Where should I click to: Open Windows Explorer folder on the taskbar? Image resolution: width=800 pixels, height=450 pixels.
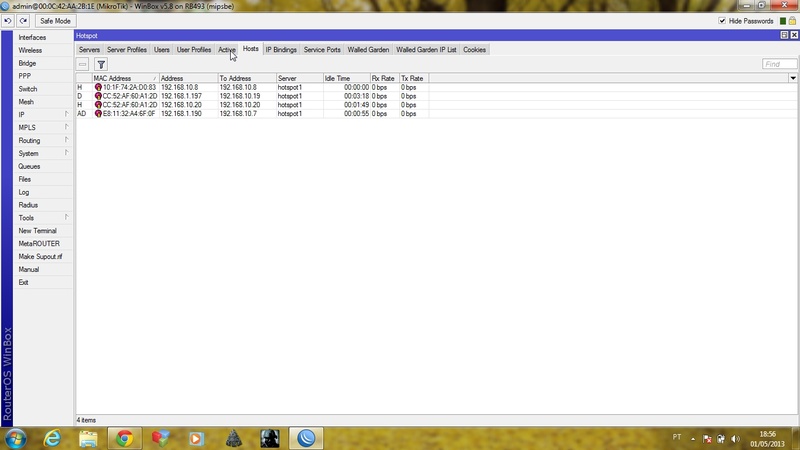tap(88, 438)
